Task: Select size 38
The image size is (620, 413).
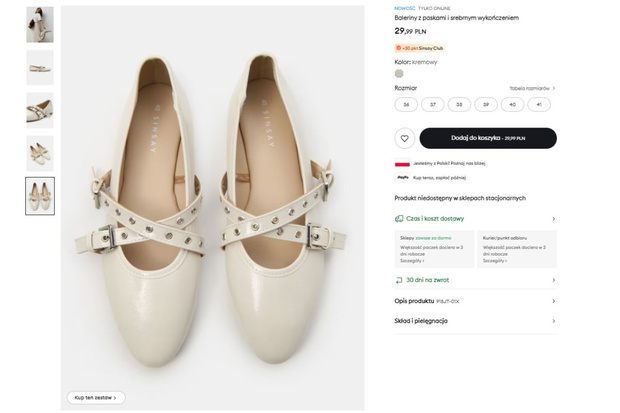Action: coord(459,105)
